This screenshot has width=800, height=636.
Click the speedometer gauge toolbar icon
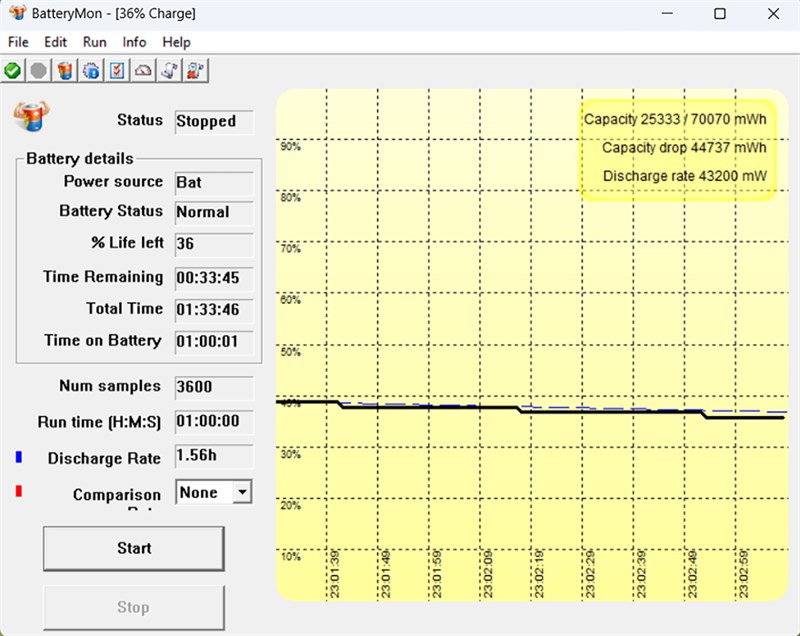[x=143, y=70]
